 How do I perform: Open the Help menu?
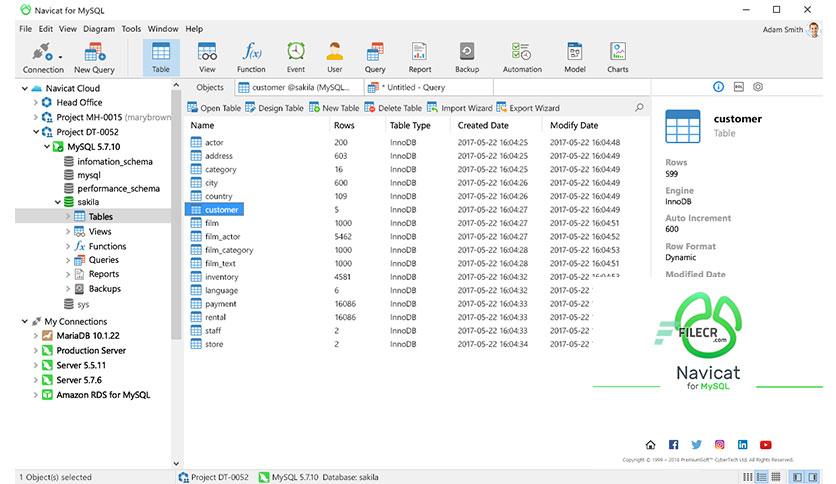[194, 29]
